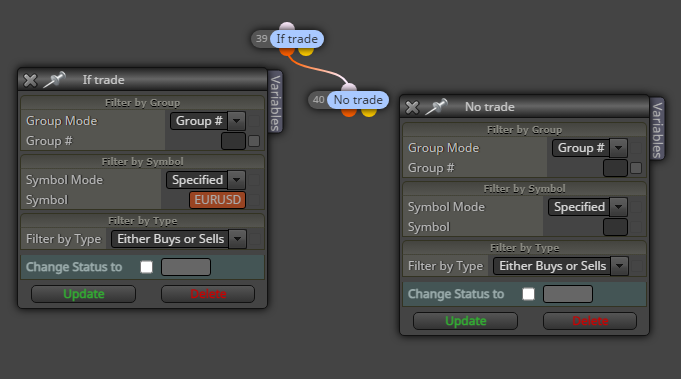The image size is (681, 379).
Task: Click Filter by Symbol header in No trade panel
Action: pyautogui.click(x=524, y=189)
